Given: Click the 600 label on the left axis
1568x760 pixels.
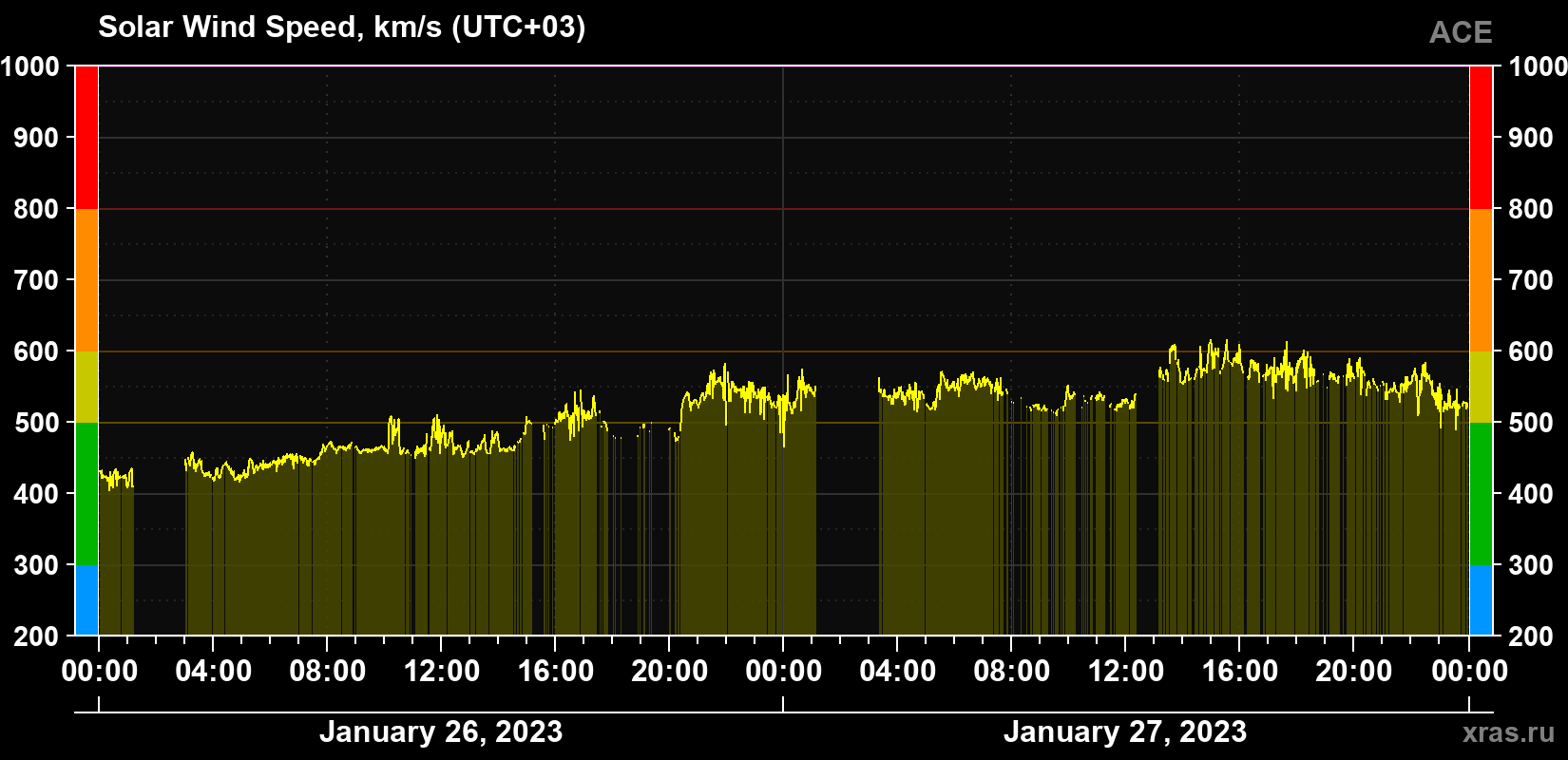Looking at the screenshot, I should tap(37, 351).
